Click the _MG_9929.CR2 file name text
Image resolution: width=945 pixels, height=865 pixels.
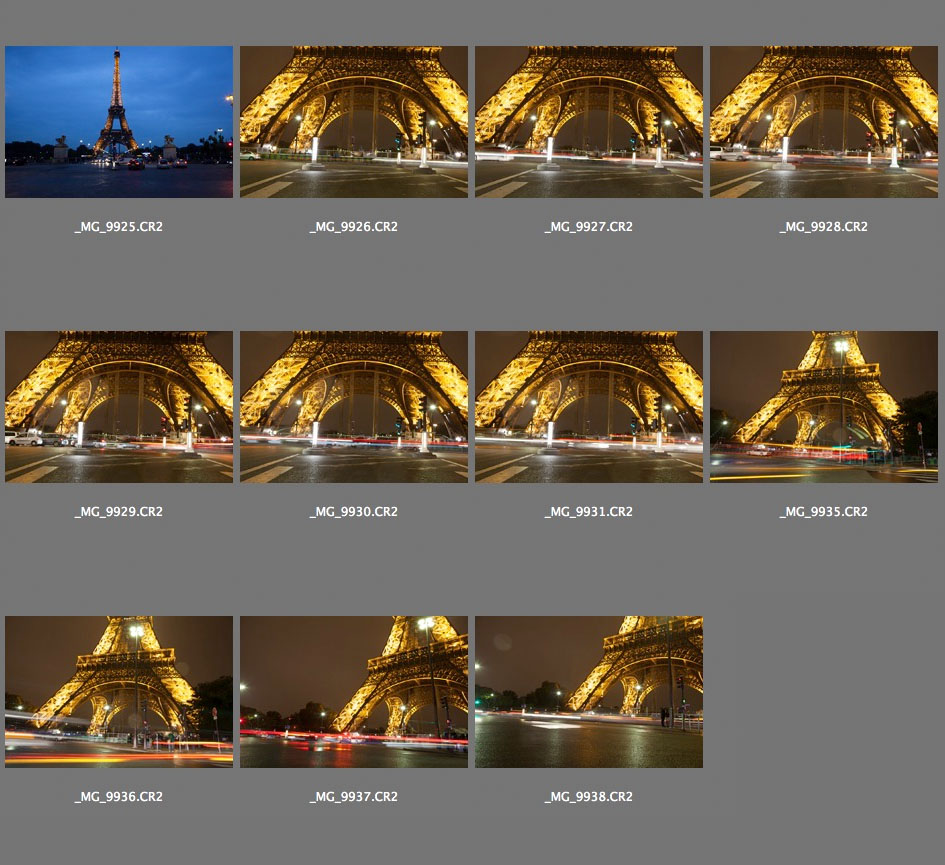[119, 512]
